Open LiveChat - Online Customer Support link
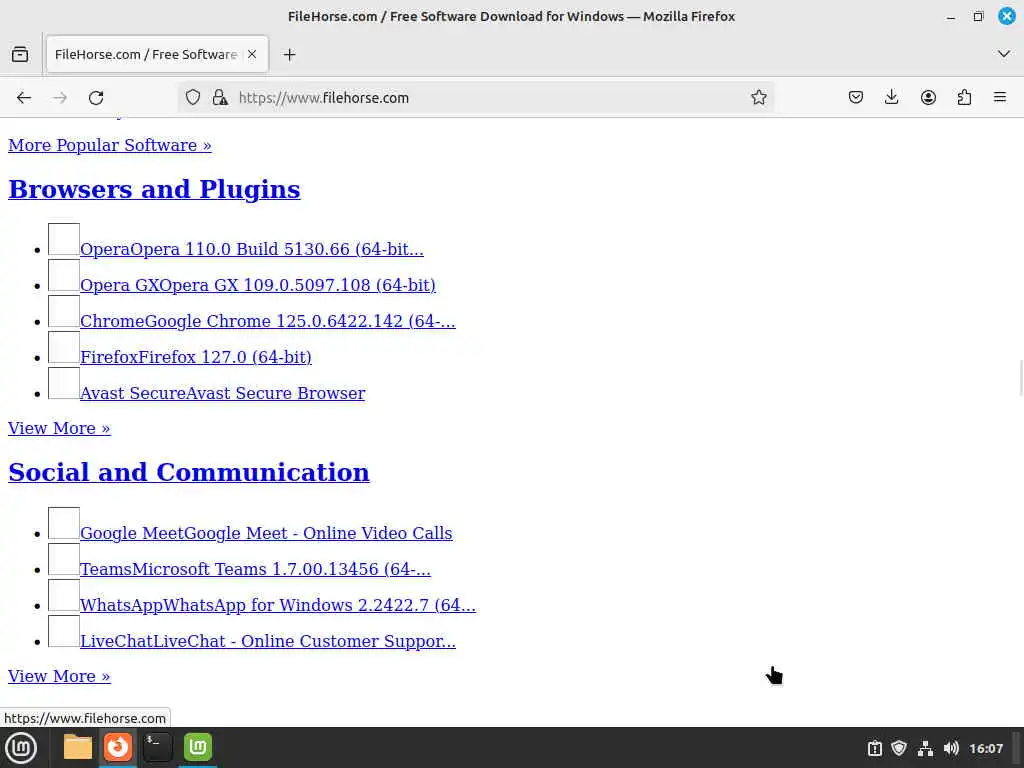The width and height of the screenshot is (1024, 768). pos(268,641)
